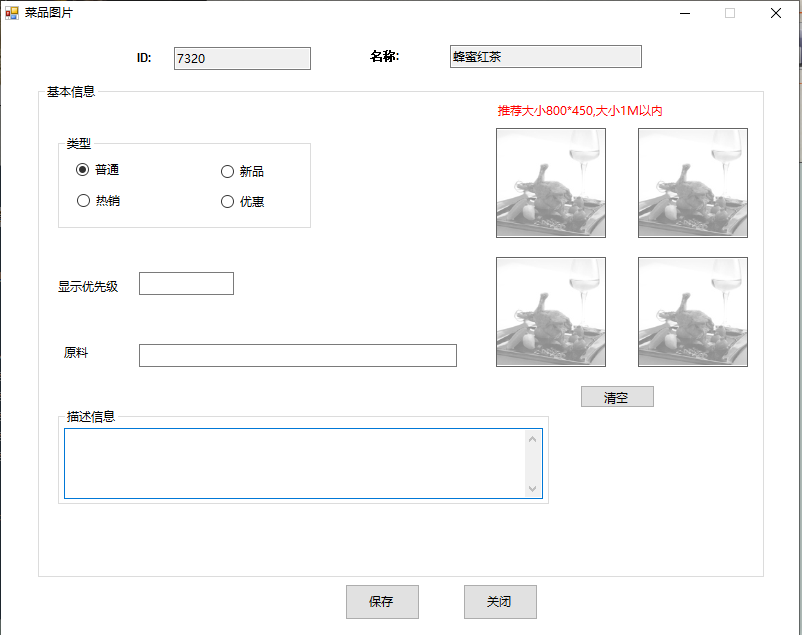Pick the 优惠 type option
Viewport: 802px width, 635px height.
[242, 202]
